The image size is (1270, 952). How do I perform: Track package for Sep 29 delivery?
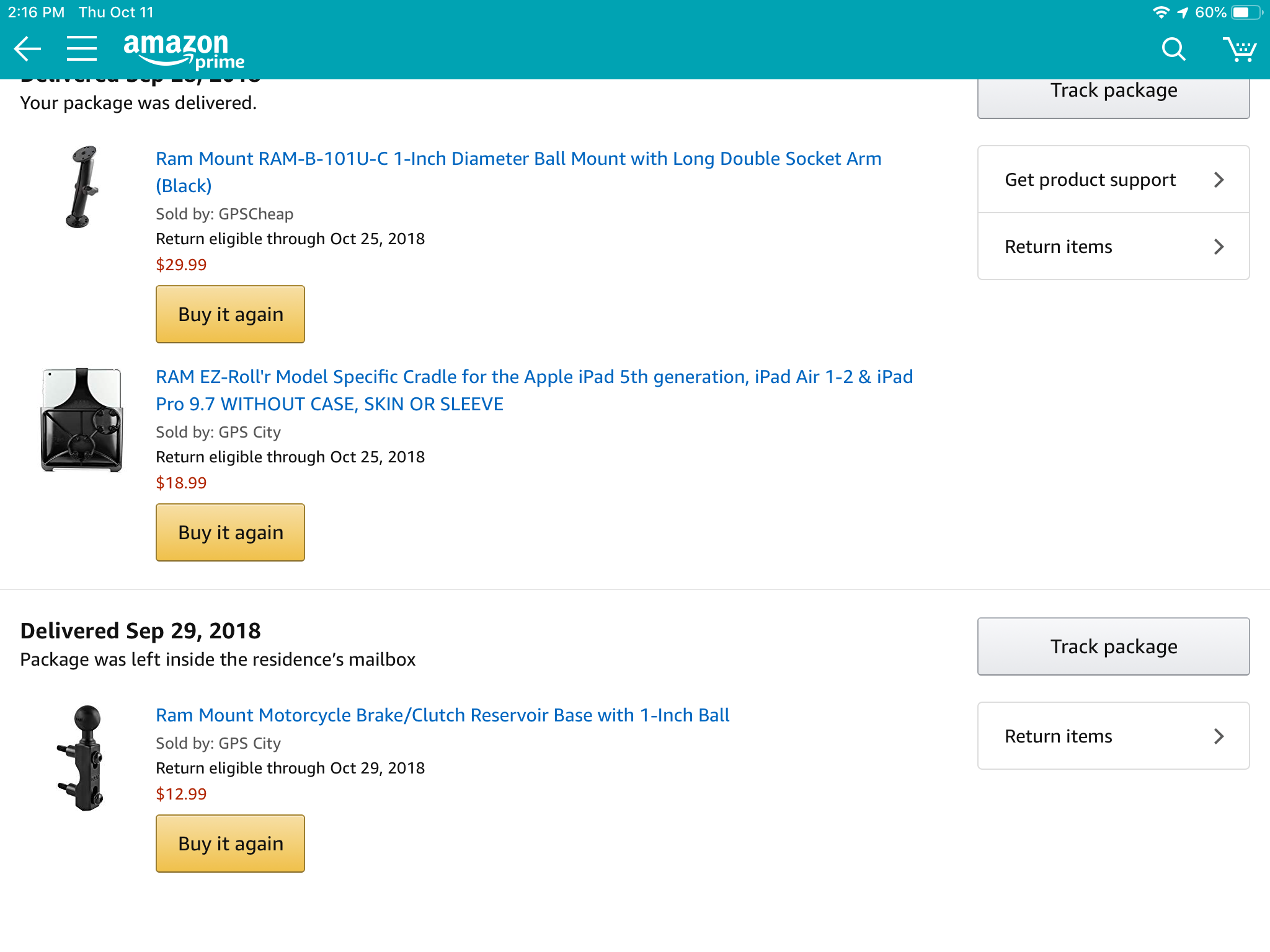click(x=1113, y=646)
